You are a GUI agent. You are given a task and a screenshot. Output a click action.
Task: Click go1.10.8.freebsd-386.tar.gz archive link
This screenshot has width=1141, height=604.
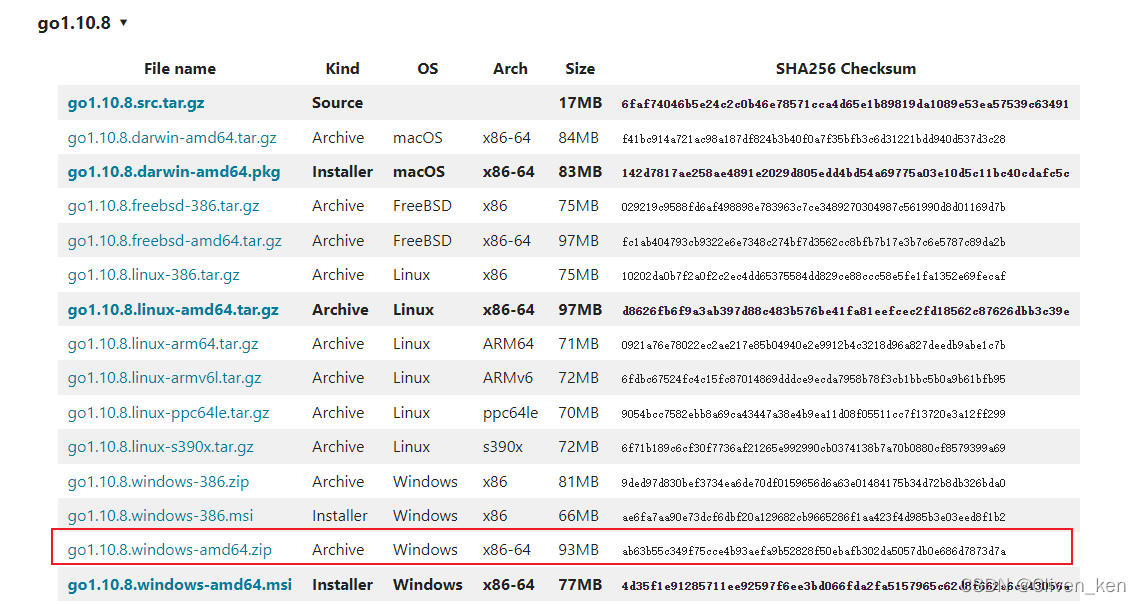163,206
